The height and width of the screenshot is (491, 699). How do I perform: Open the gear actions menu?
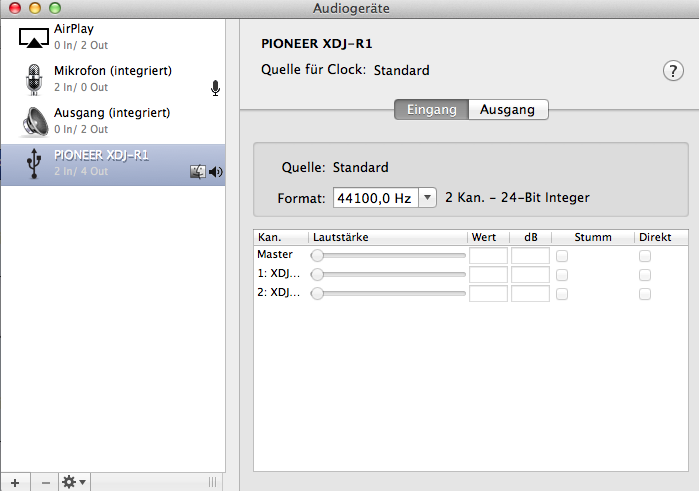74,482
